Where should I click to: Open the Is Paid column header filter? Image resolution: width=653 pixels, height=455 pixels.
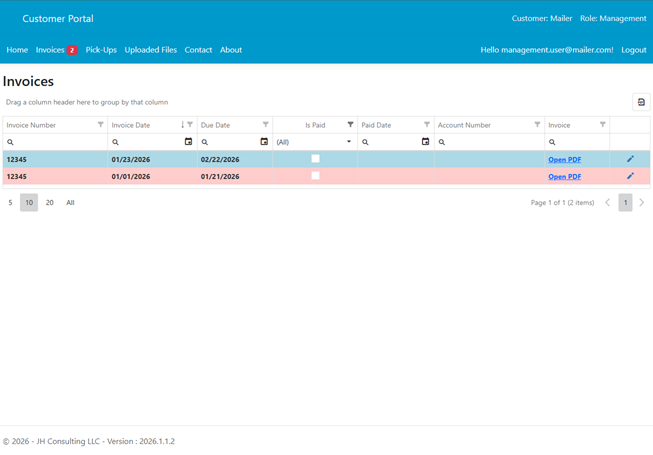[350, 125]
